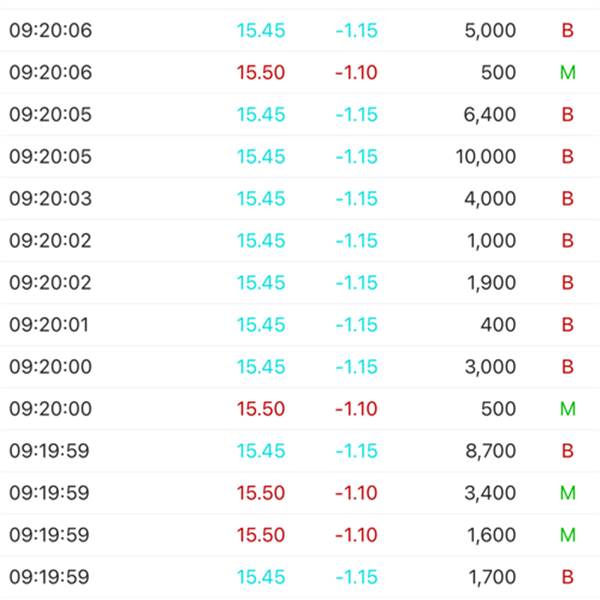Select the 6,400 volume trade entry
Screen dimensions: 600x600
click(300, 115)
